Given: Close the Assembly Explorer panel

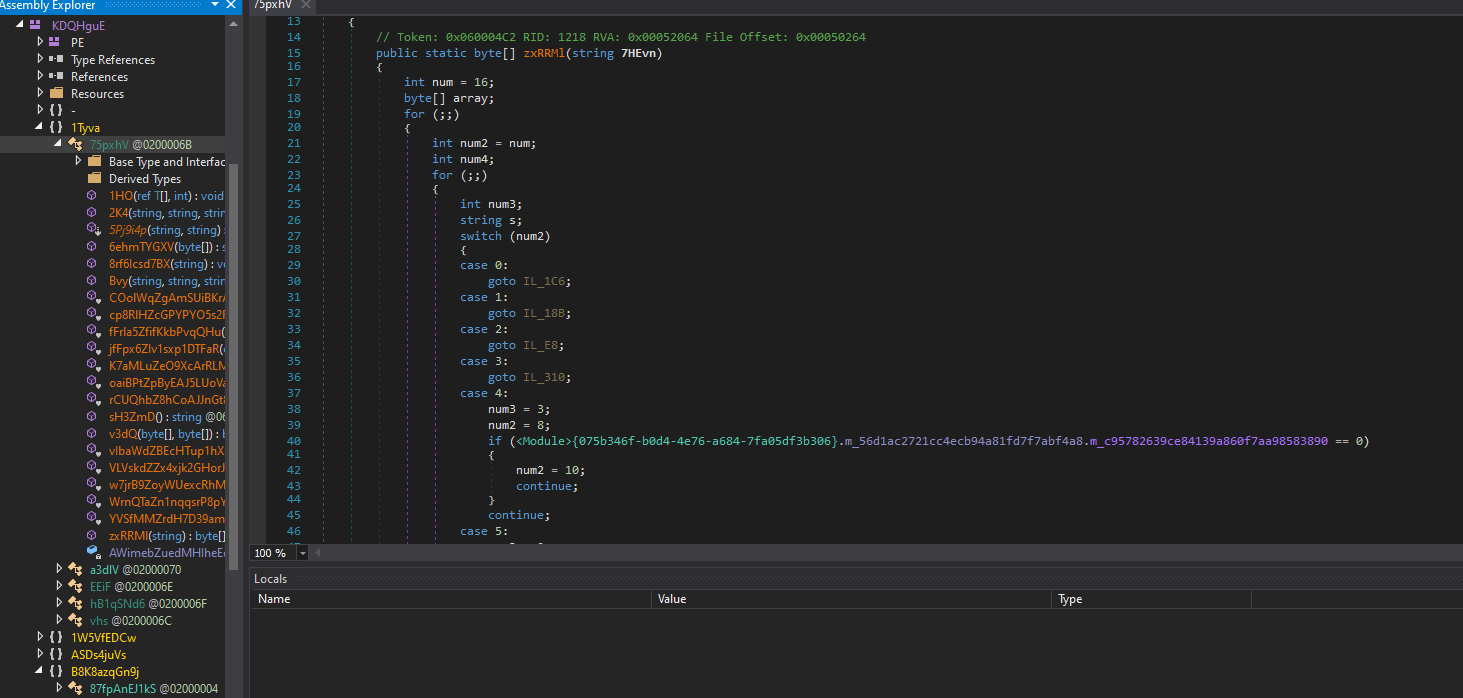Looking at the screenshot, I should pos(231,5).
